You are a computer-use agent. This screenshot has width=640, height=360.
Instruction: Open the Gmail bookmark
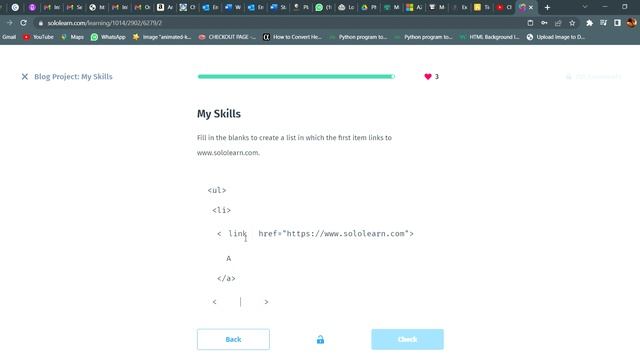[x=8, y=37]
